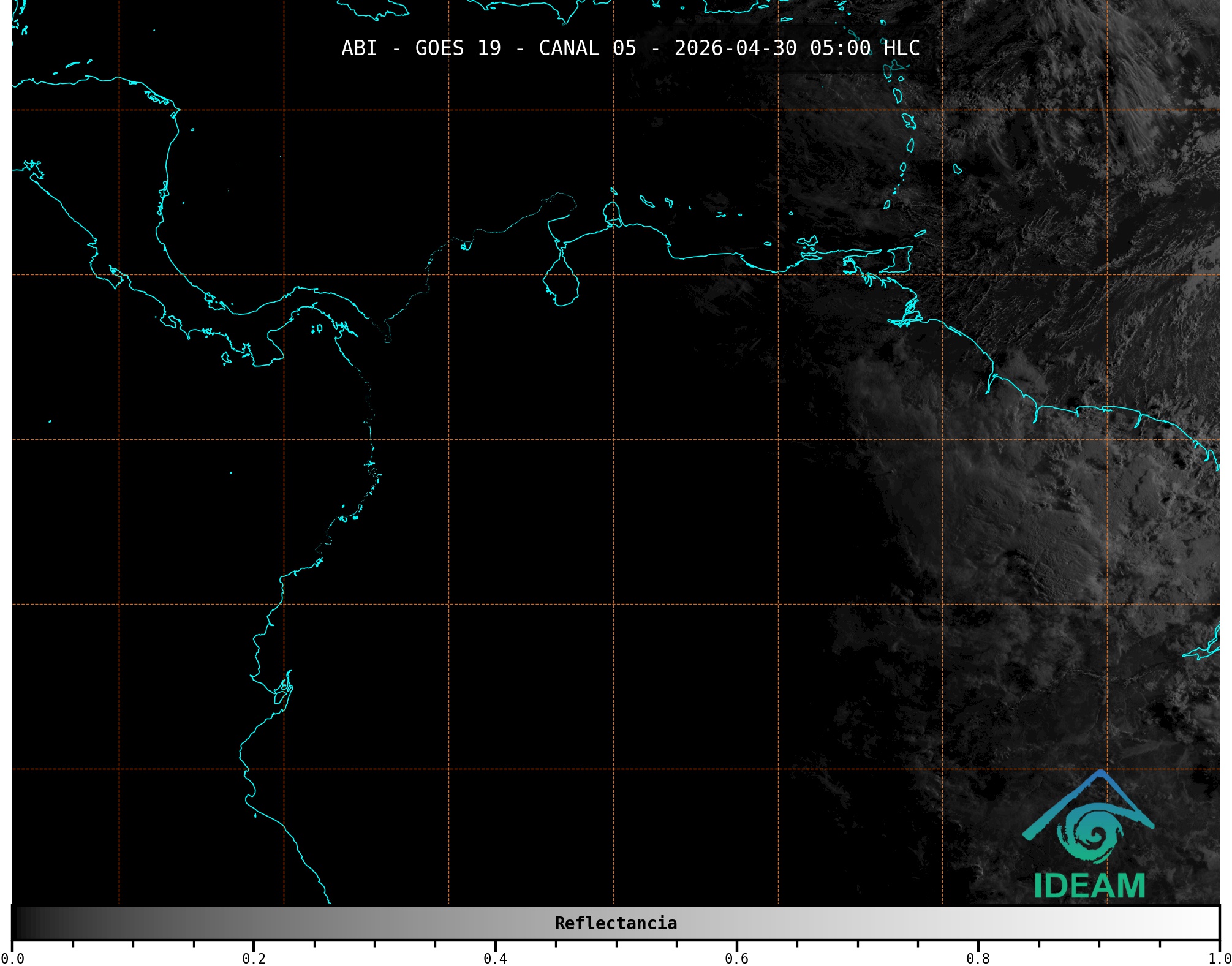The width and height of the screenshot is (1232, 966).
Task: Click the 0.8 colorbar tick label
Action: click(978, 959)
